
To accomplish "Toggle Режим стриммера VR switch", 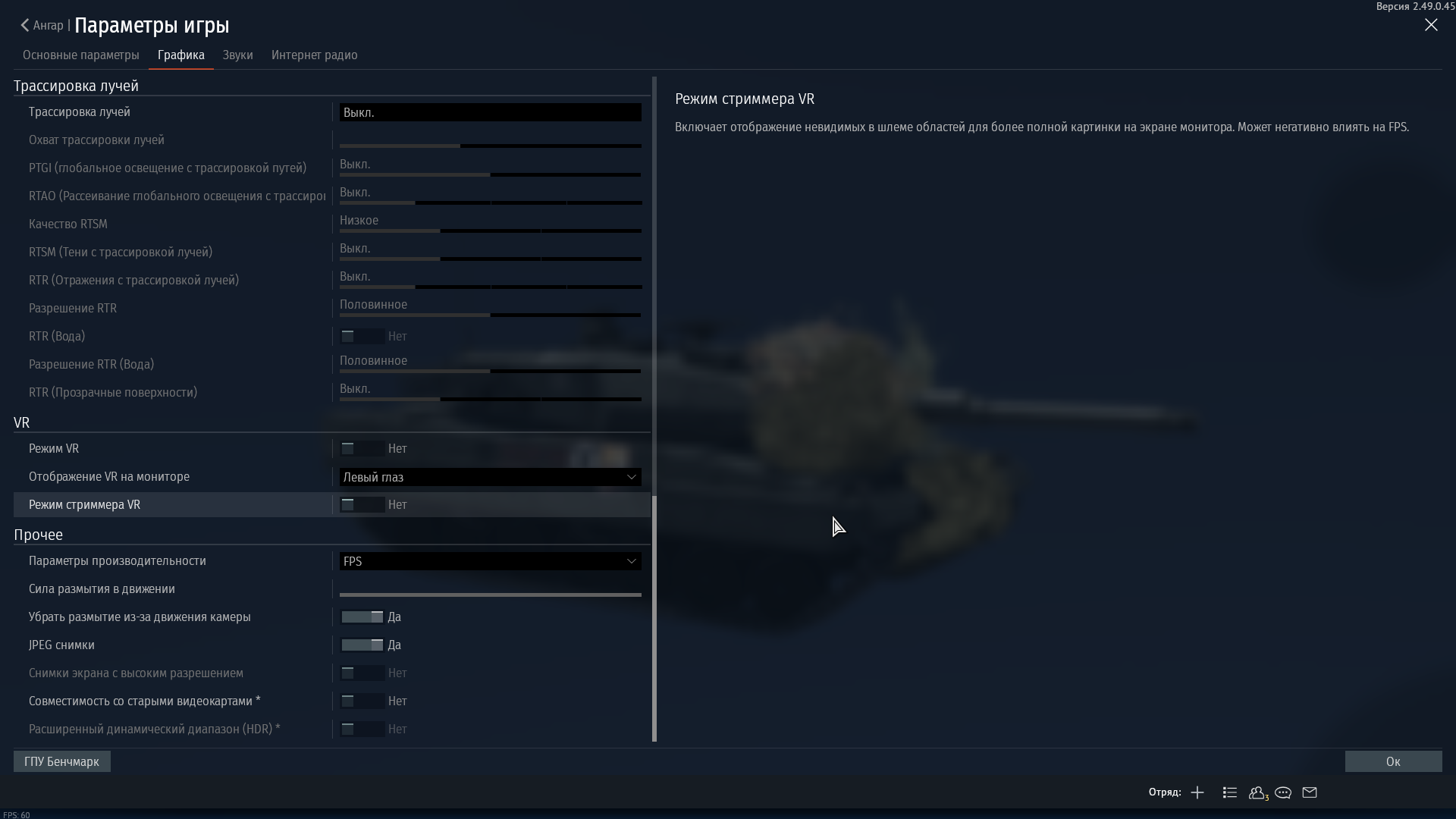I will 362,505.
